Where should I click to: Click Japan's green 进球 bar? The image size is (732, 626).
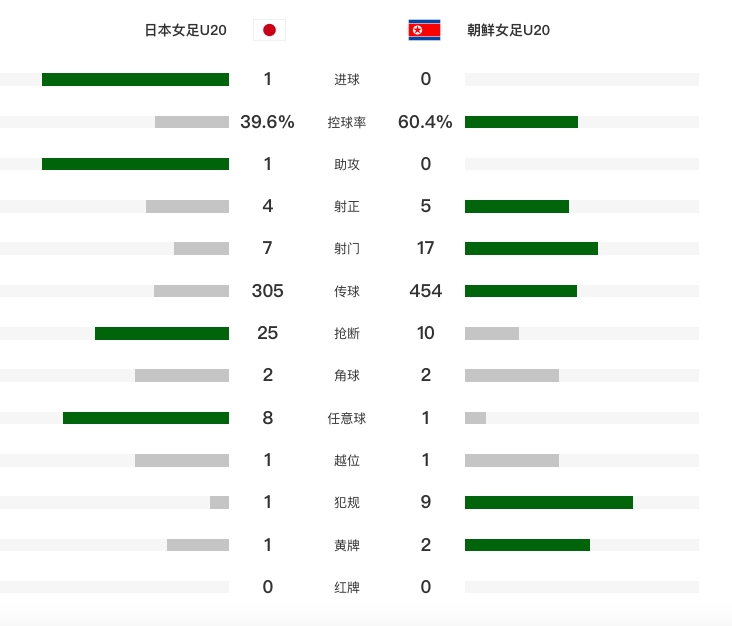tap(135, 80)
